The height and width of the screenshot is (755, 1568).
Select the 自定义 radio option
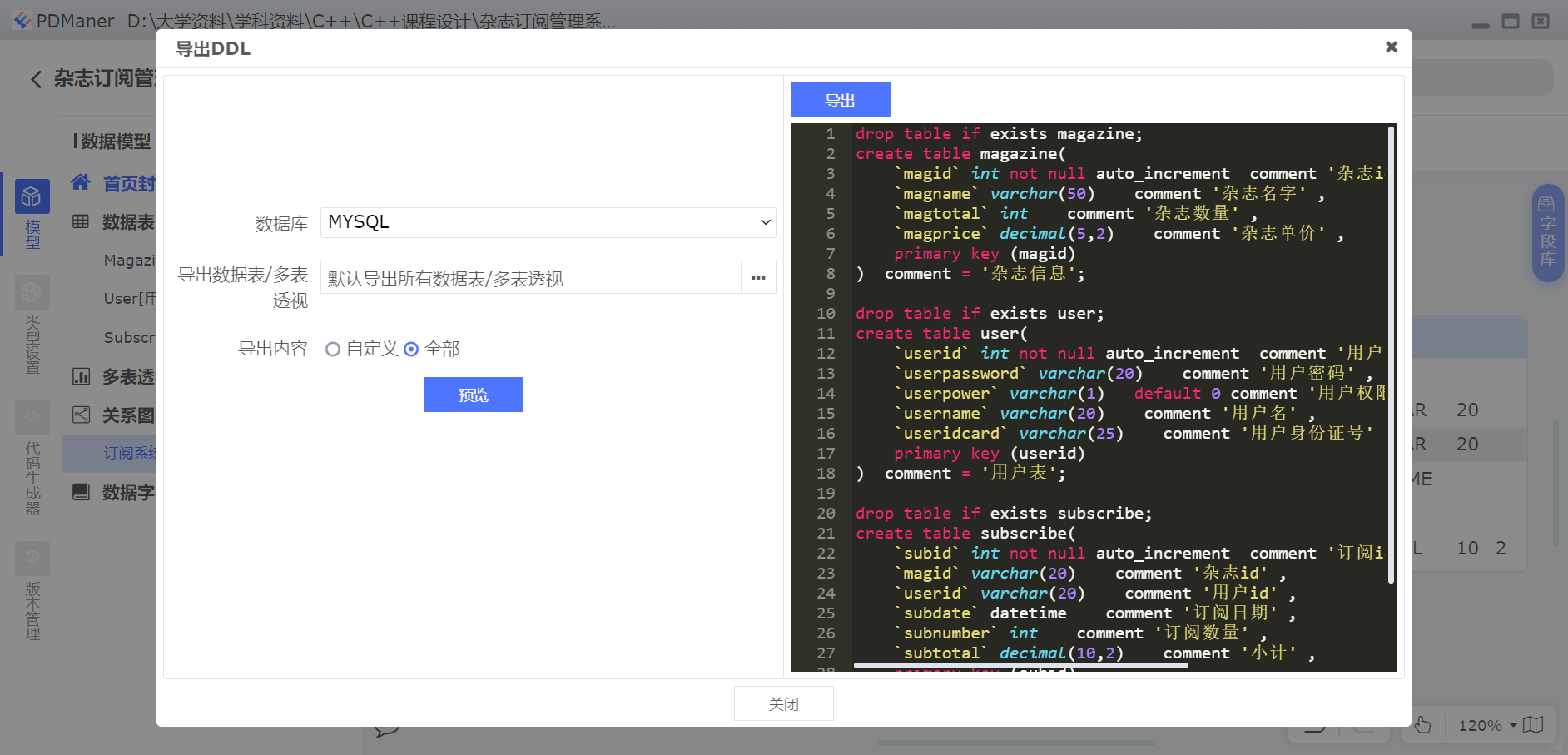(333, 350)
